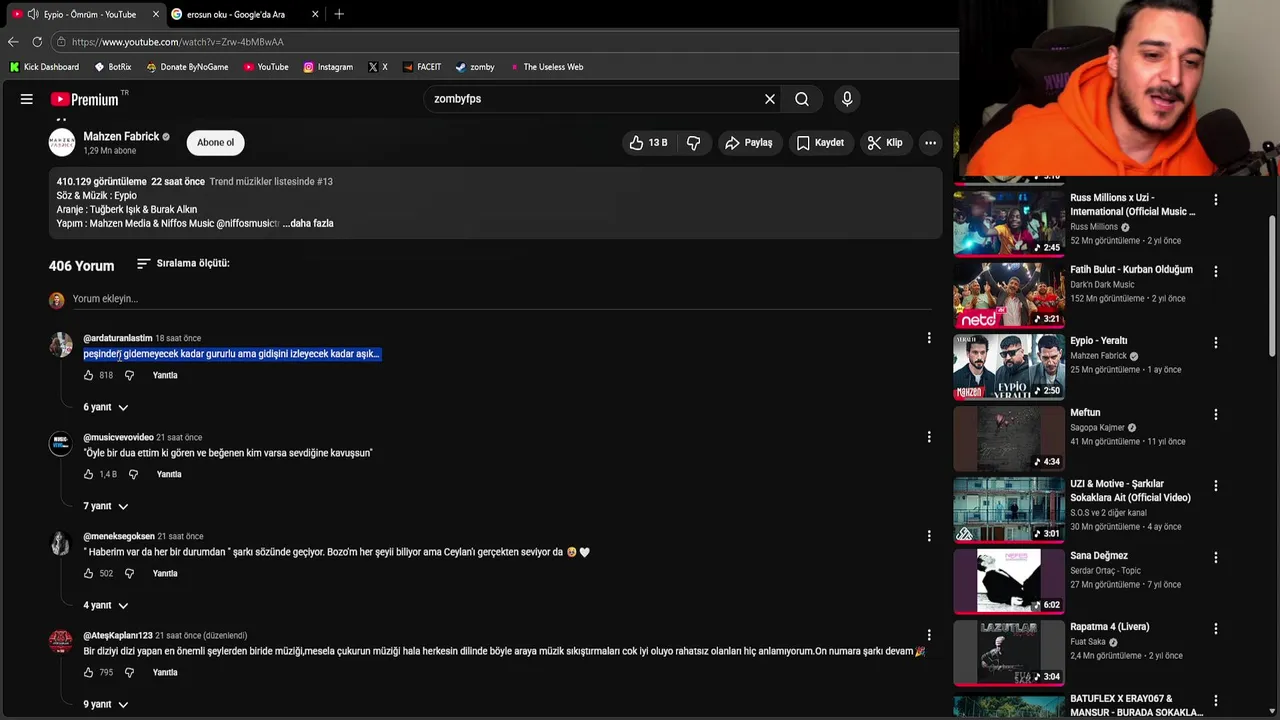1280x720 pixels.
Task: Click the YouTube Premium logo
Action: tap(85, 99)
